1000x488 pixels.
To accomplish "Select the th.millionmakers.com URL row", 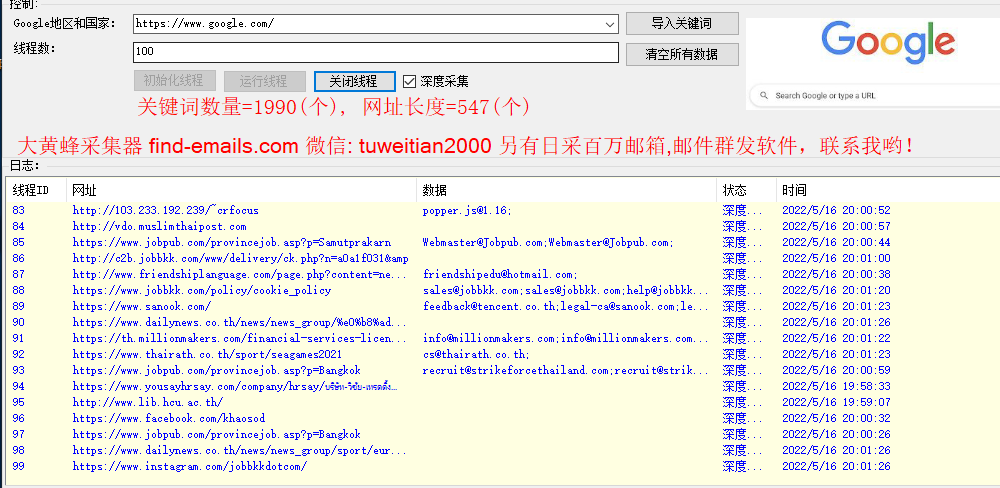I will 239,338.
